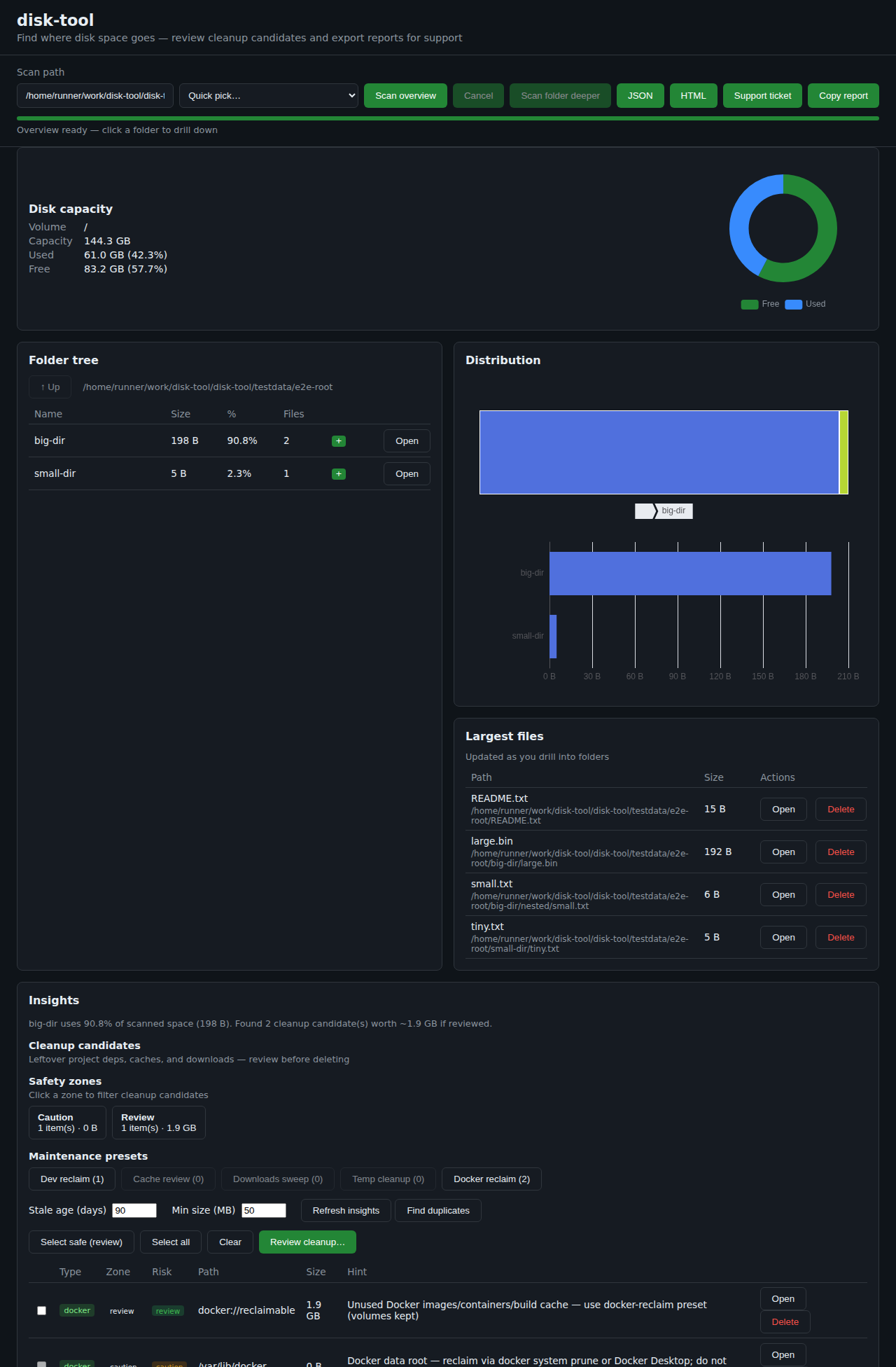The image size is (896, 1367).
Task: Toggle the Free legend swatch
Action: tap(750, 304)
